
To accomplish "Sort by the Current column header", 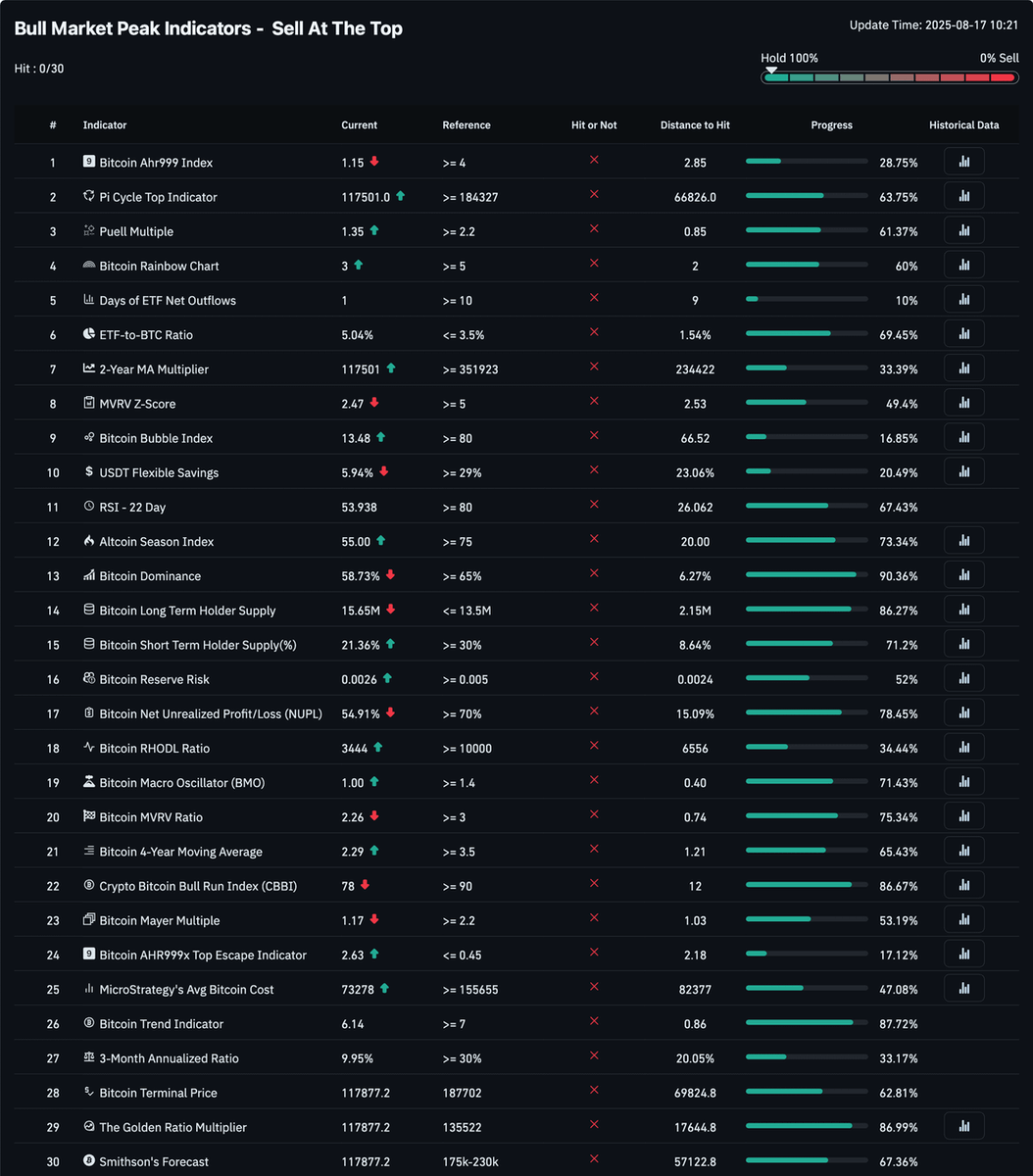I will (359, 124).
